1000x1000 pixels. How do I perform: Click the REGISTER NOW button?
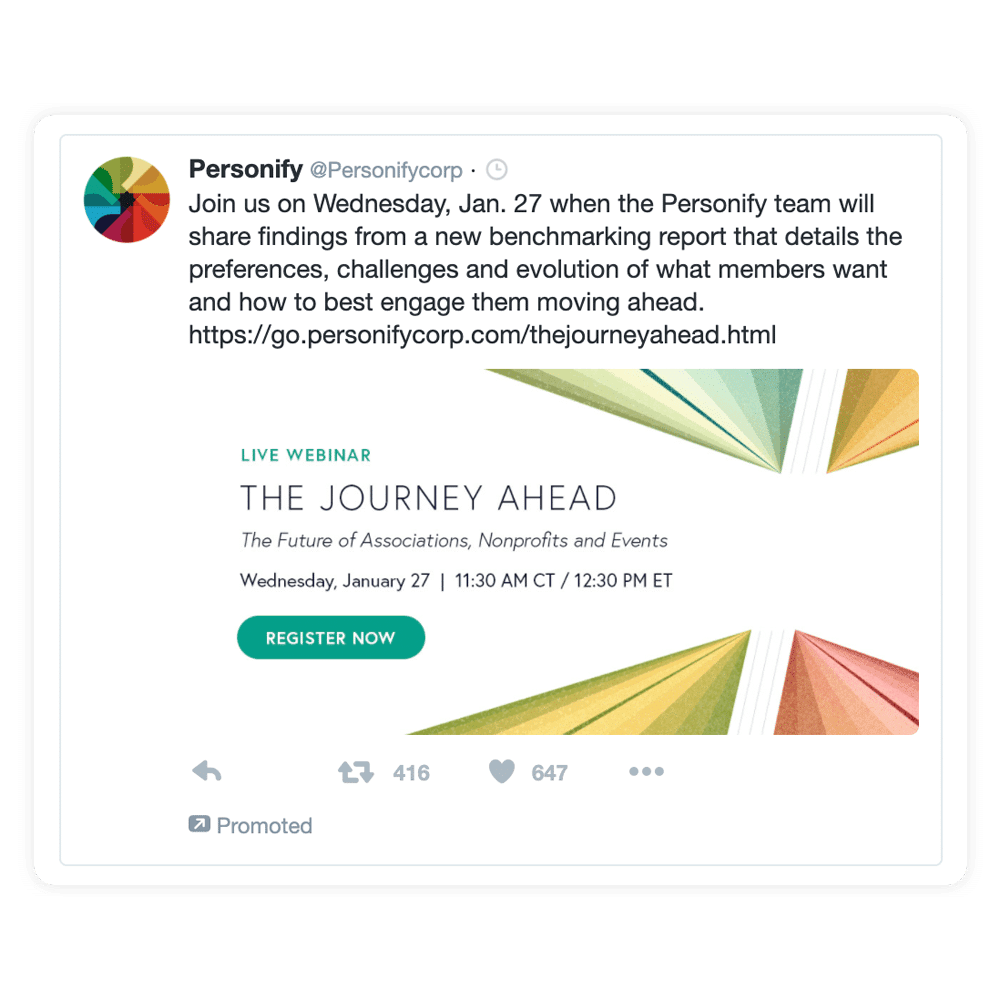tap(331, 637)
